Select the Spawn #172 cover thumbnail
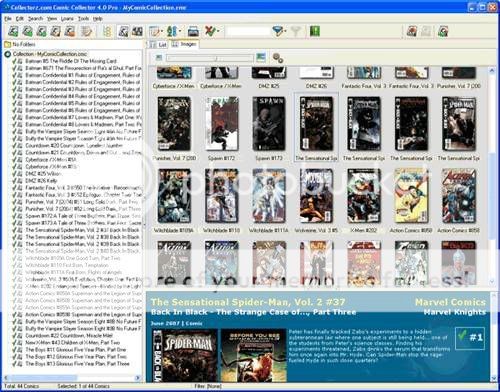 pos(221,124)
